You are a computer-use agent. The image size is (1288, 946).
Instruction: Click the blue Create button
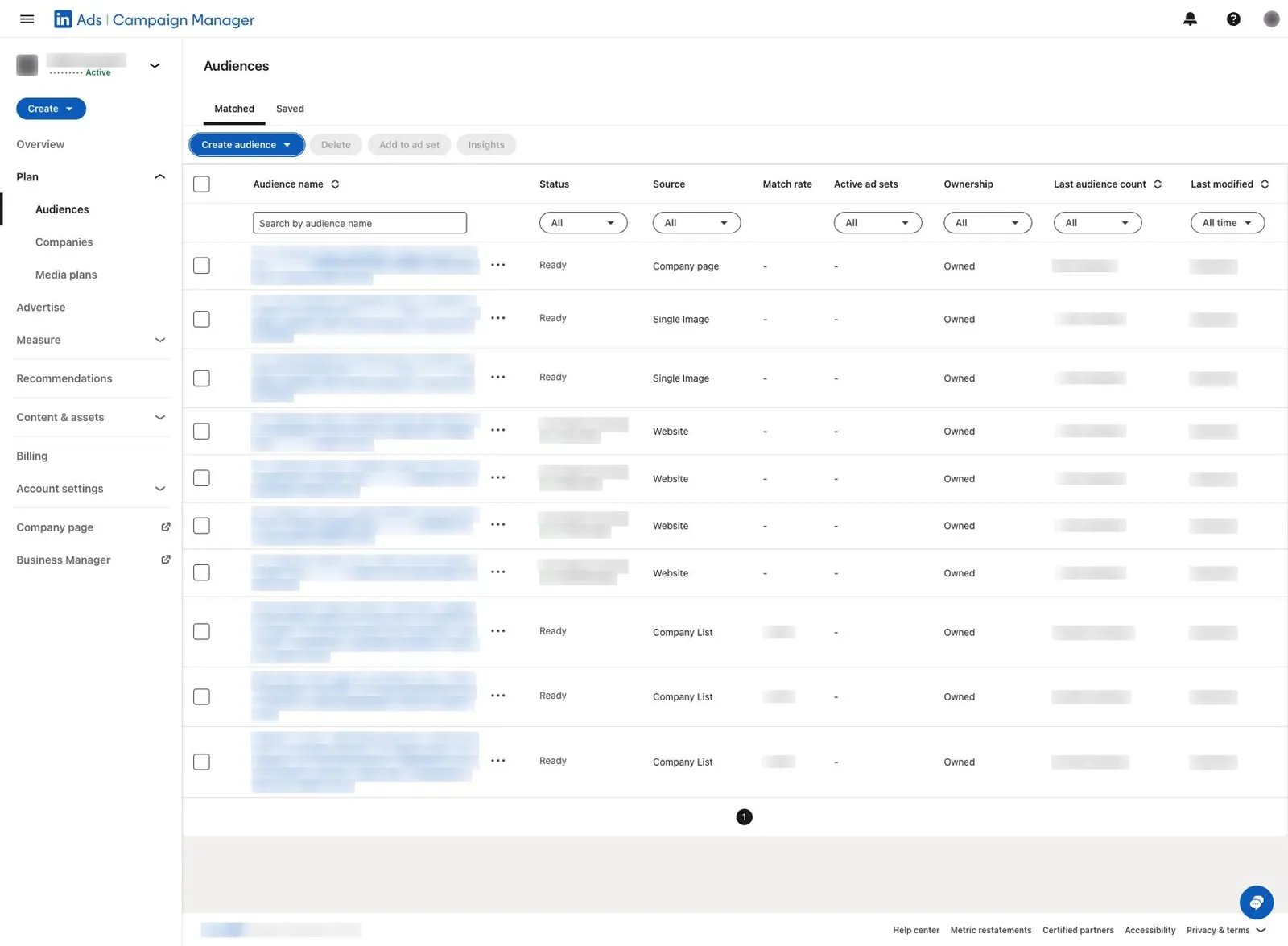tap(51, 109)
